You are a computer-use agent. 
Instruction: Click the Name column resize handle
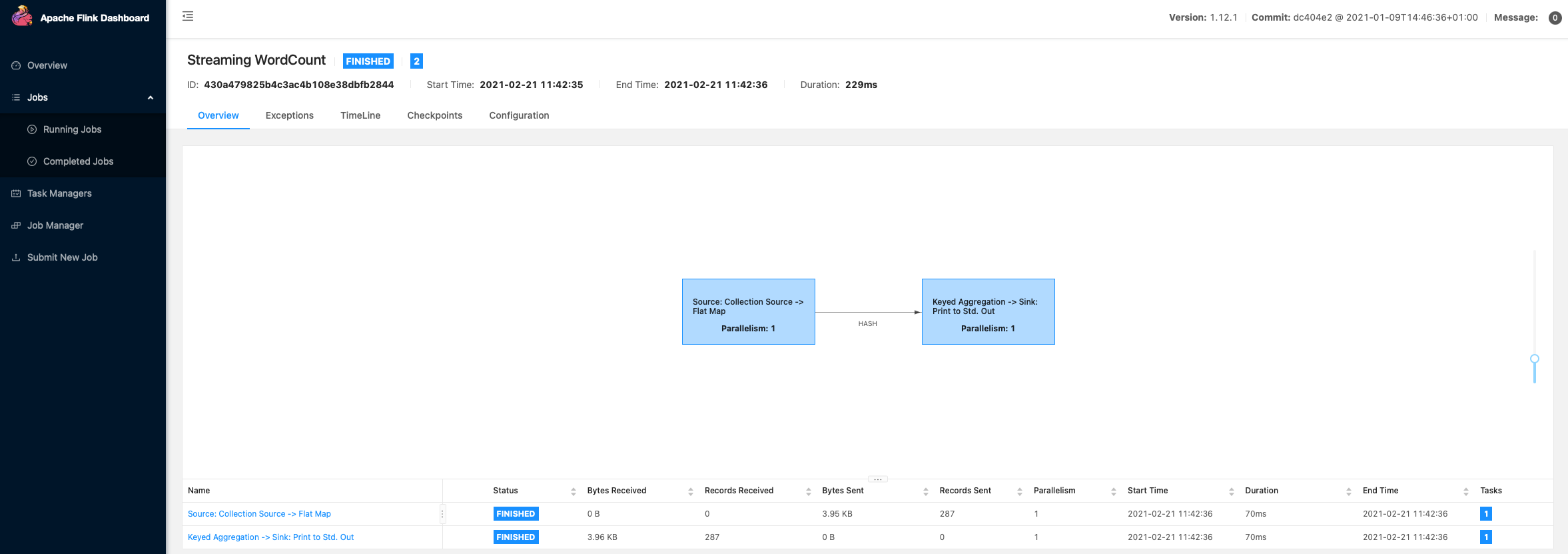pos(442,514)
